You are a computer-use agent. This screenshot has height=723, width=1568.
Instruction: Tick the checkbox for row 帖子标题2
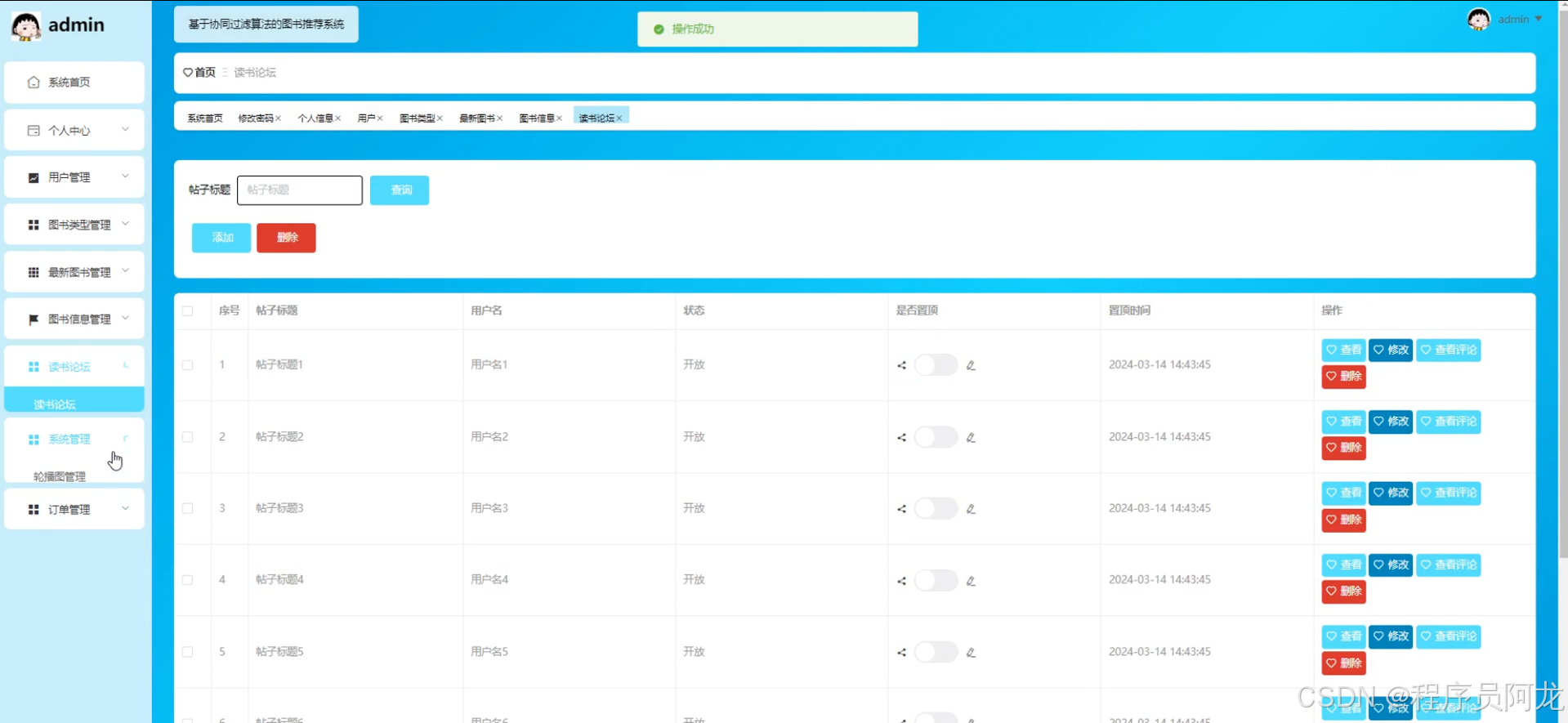(188, 437)
